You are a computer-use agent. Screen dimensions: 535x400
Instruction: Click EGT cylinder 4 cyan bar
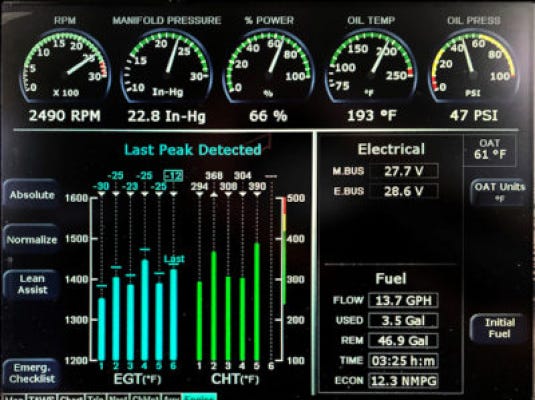145,310
